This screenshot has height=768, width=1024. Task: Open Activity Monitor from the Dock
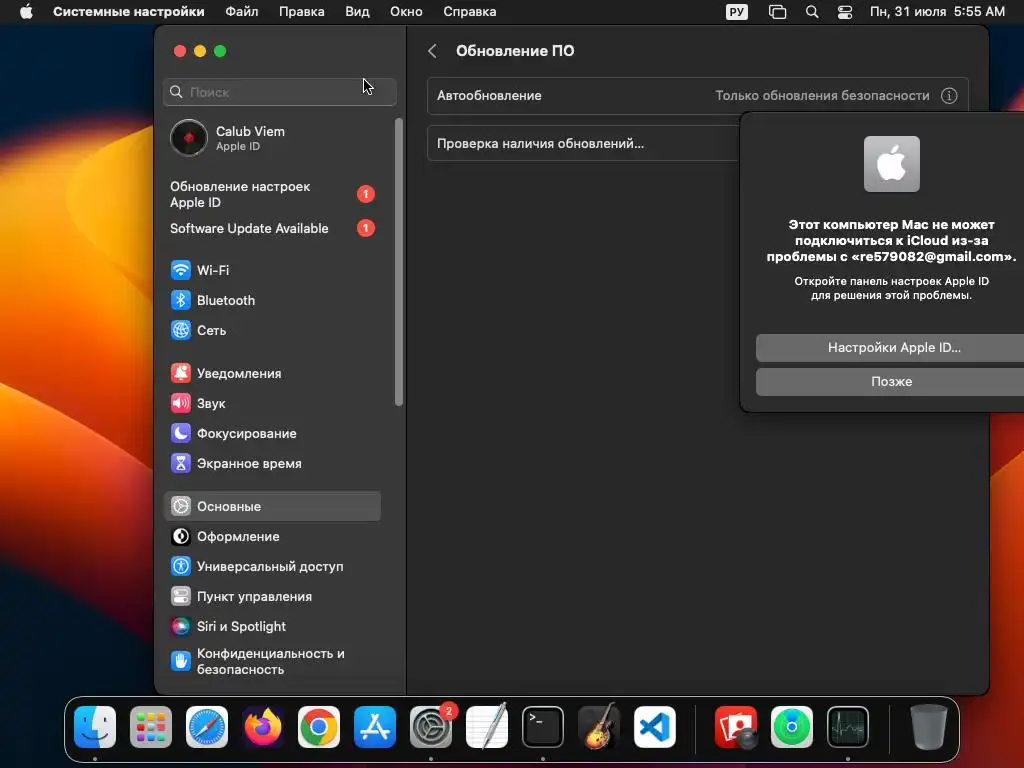848,727
